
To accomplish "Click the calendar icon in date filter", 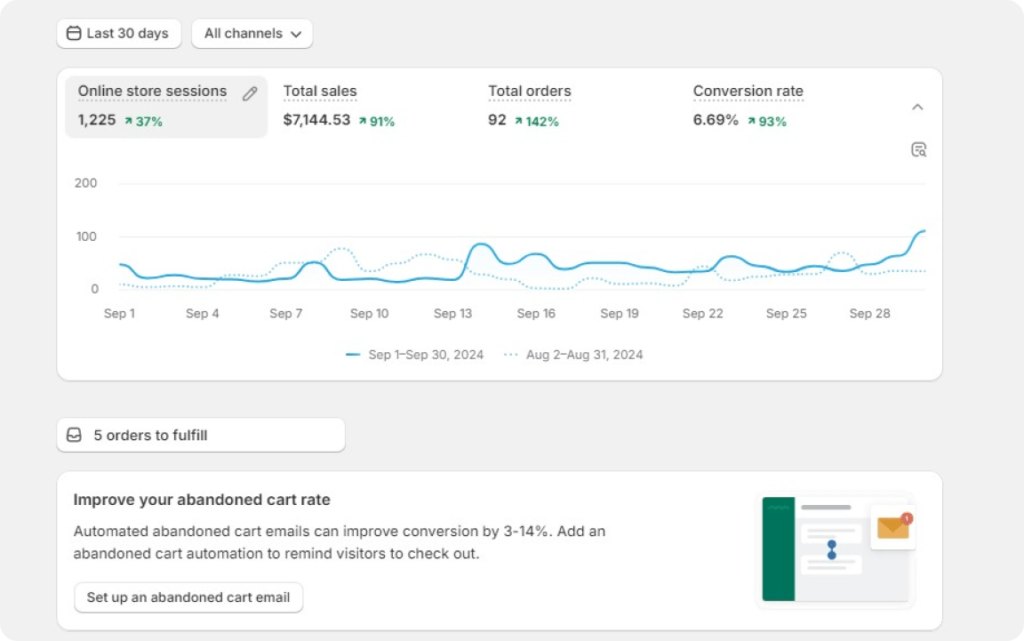I will [x=74, y=33].
